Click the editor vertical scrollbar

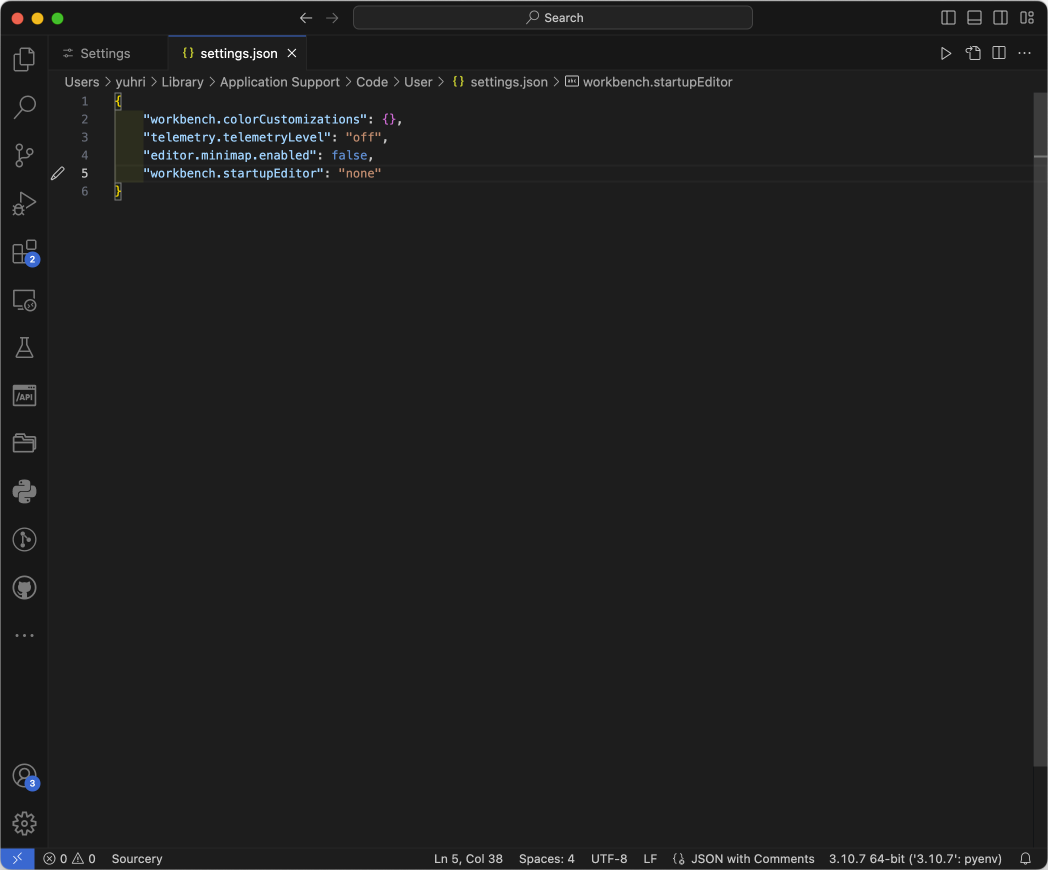click(1041, 429)
